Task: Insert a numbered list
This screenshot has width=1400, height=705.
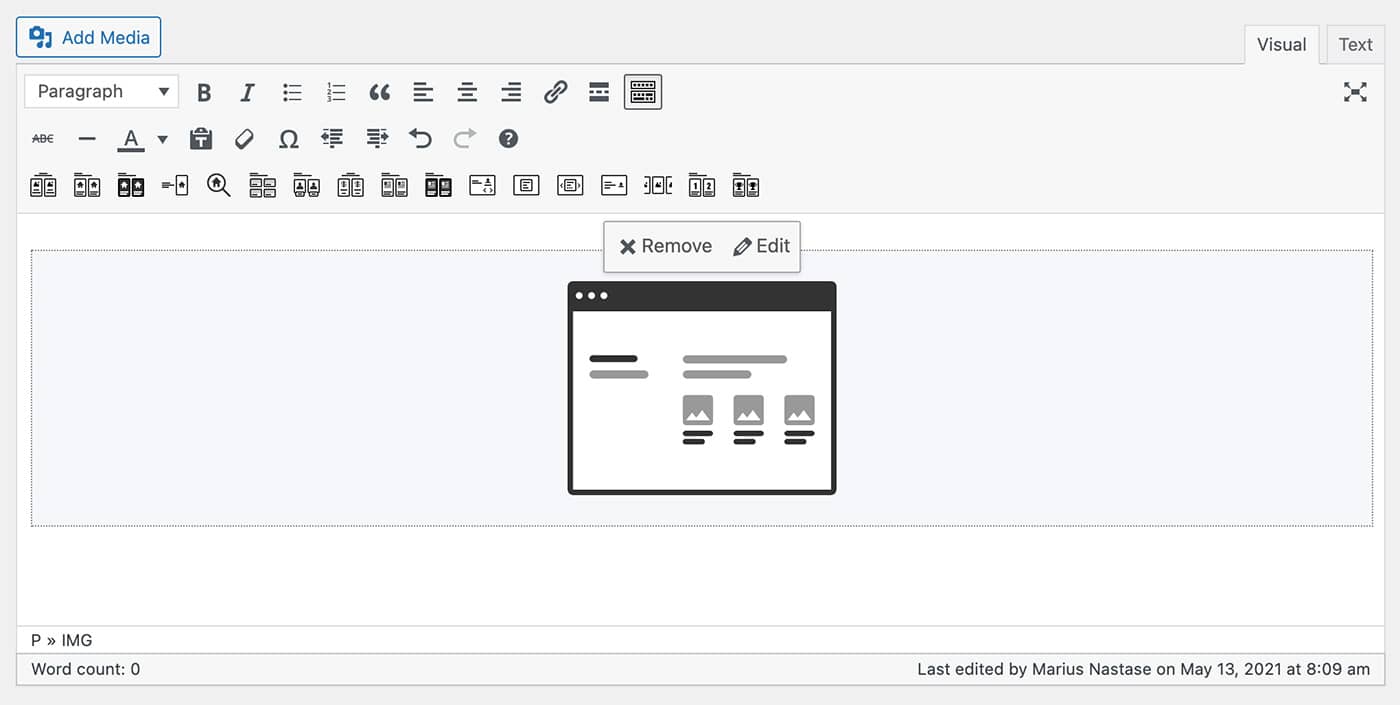Action: pyautogui.click(x=336, y=92)
